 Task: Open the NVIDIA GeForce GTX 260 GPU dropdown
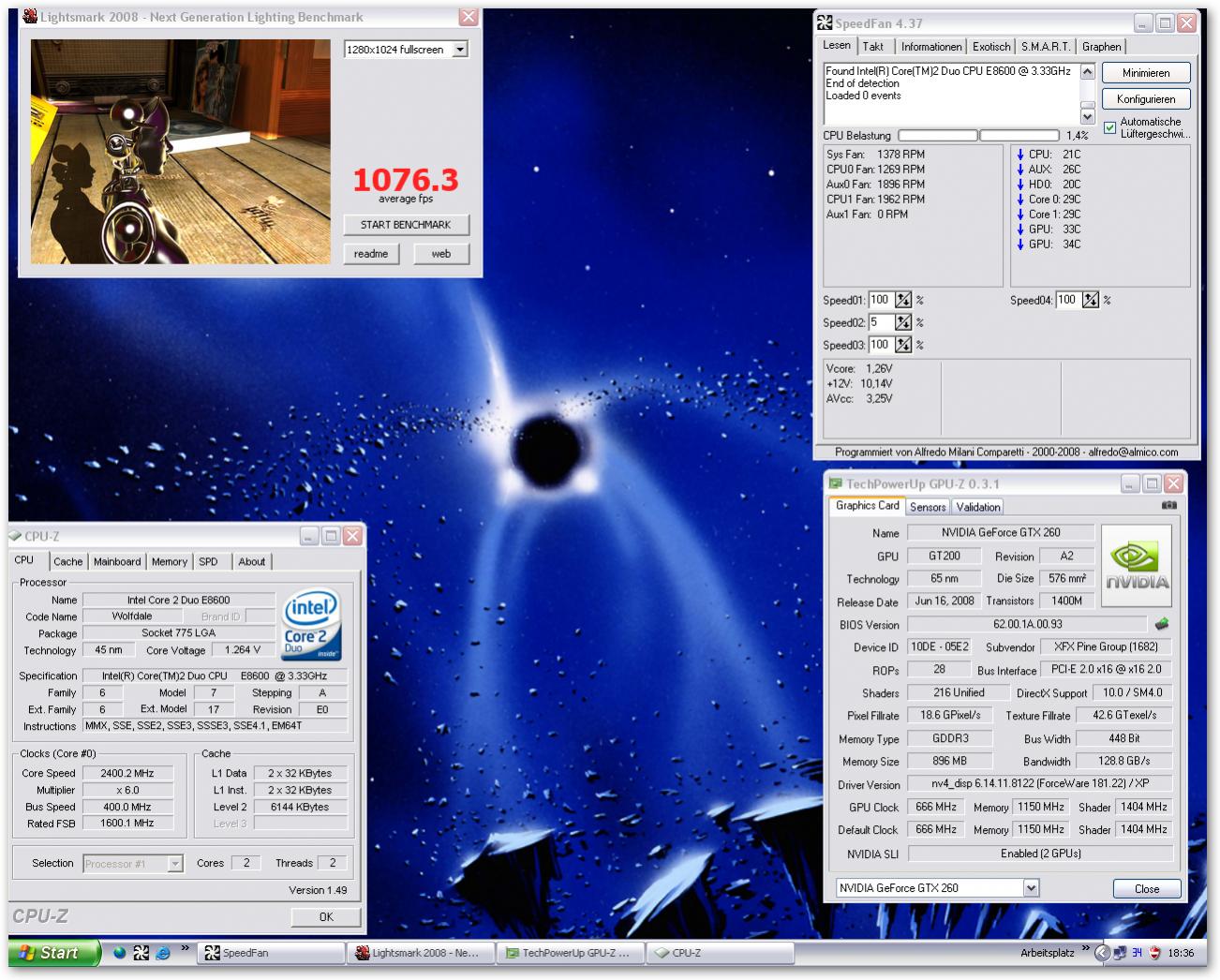tap(1031, 887)
